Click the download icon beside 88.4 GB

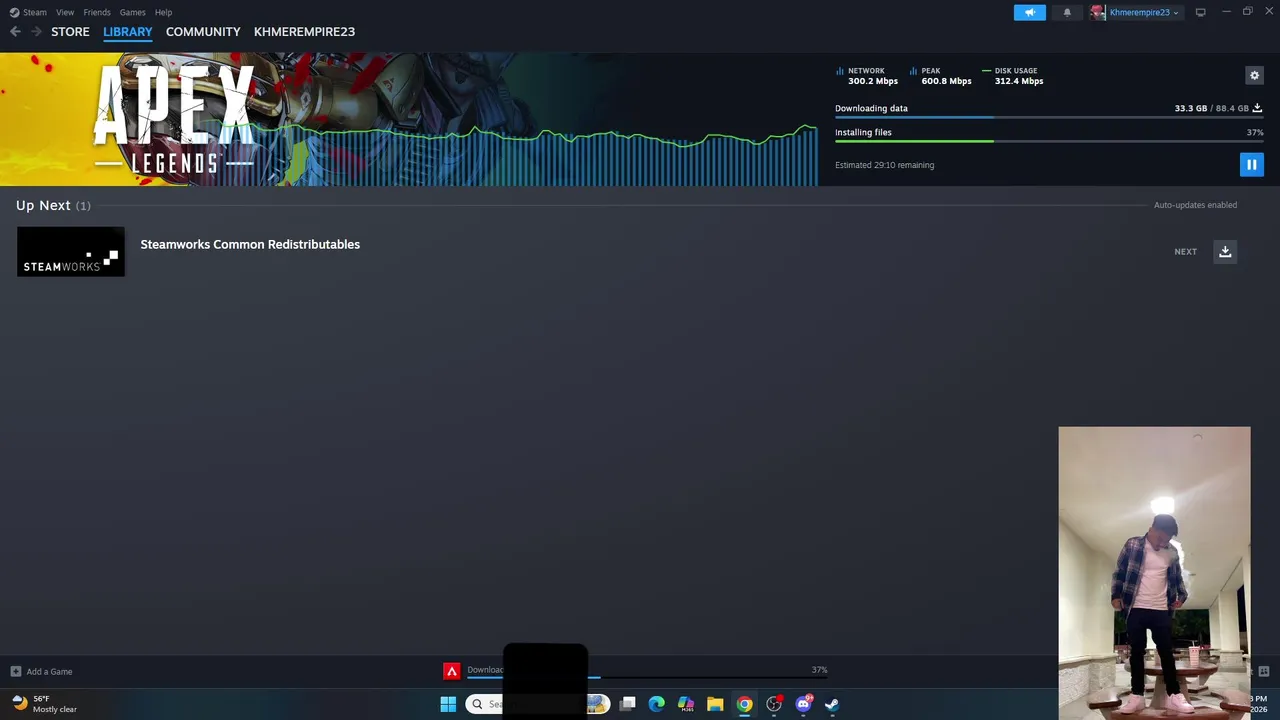(x=1258, y=108)
